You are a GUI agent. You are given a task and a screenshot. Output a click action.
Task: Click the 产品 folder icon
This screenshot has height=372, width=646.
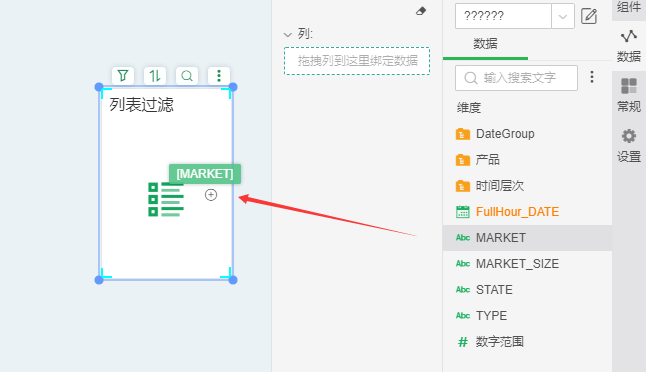[x=463, y=160]
